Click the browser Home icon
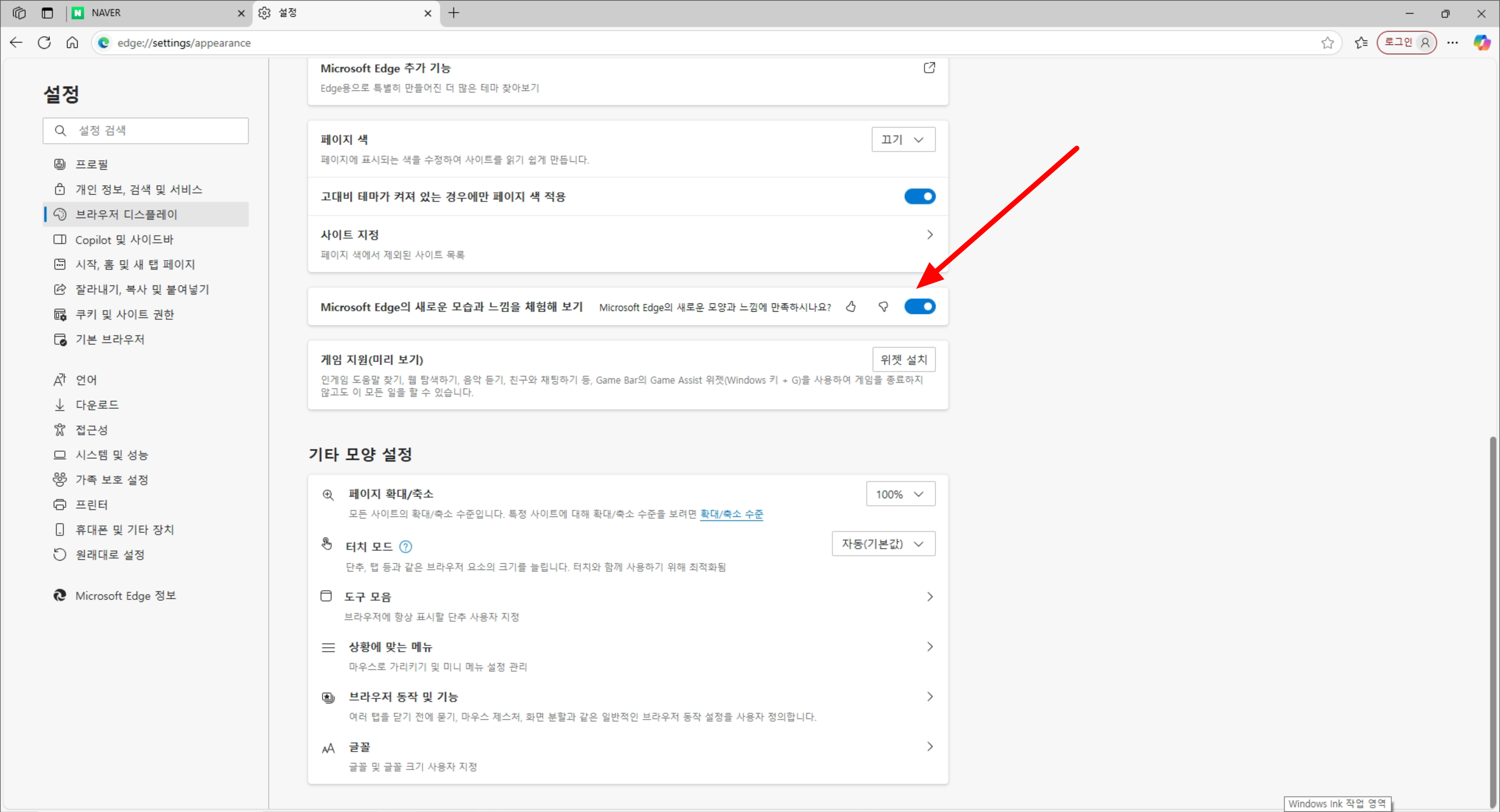The height and width of the screenshot is (812, 1500). pyautogui.click(x=72, y=43)
